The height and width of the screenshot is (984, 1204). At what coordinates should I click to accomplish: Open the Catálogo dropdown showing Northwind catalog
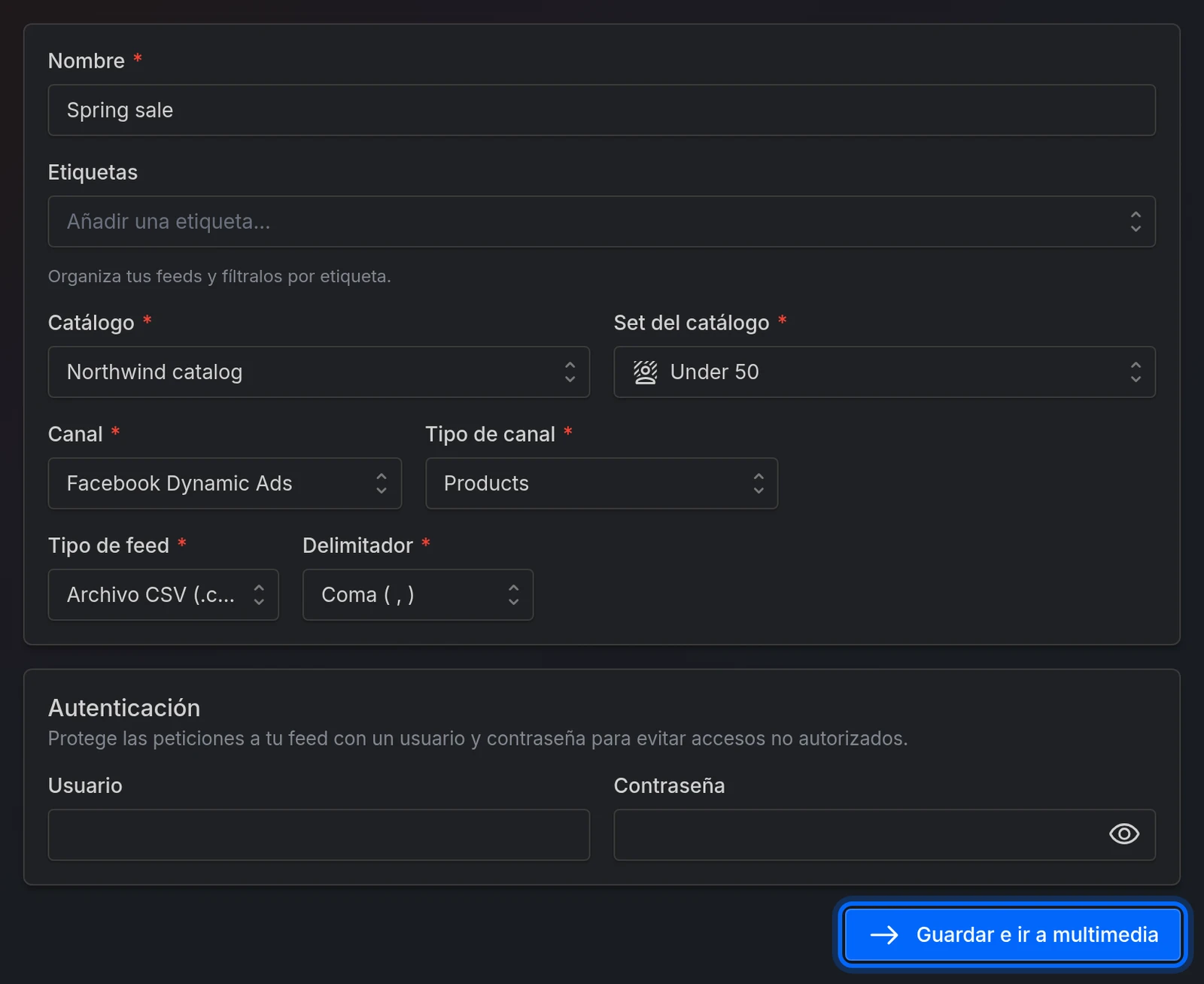(x=319, y=372)
